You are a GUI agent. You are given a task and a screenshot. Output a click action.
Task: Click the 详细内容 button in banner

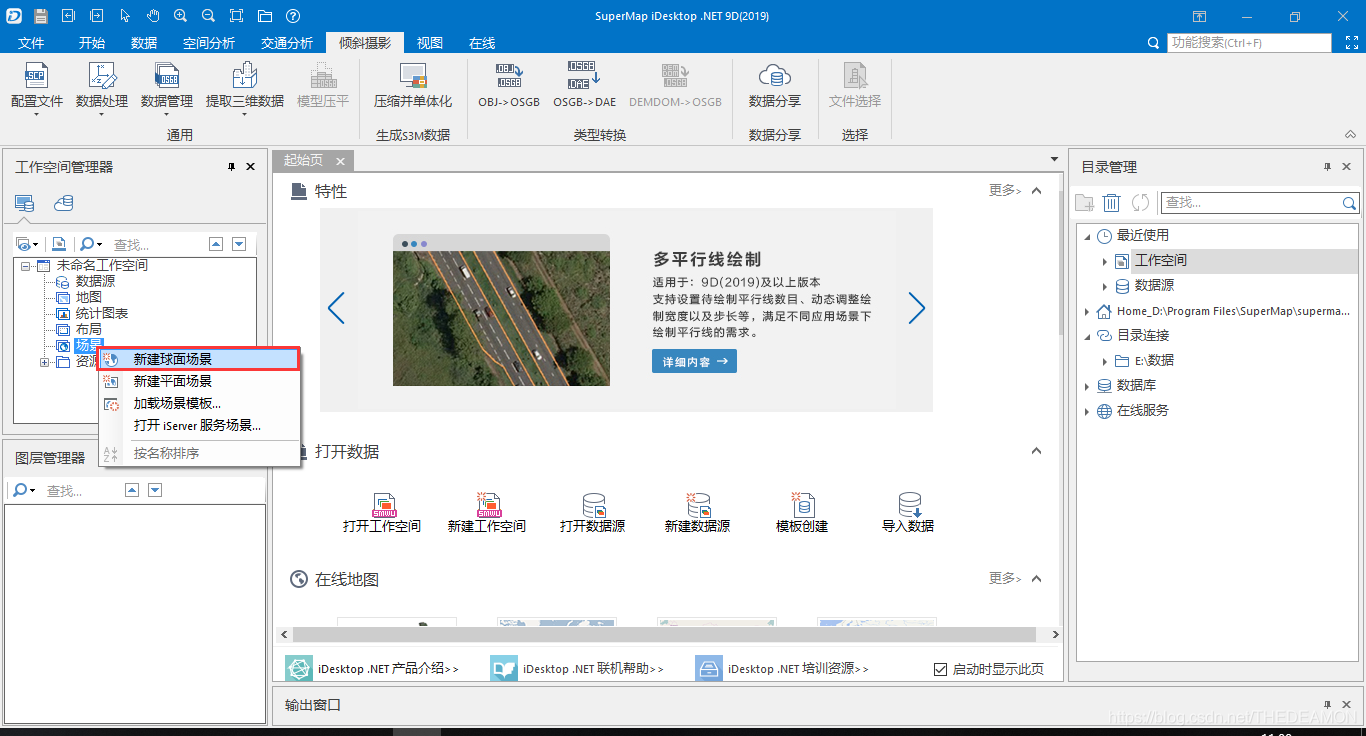pyautogui.click(x=694, y=361)
